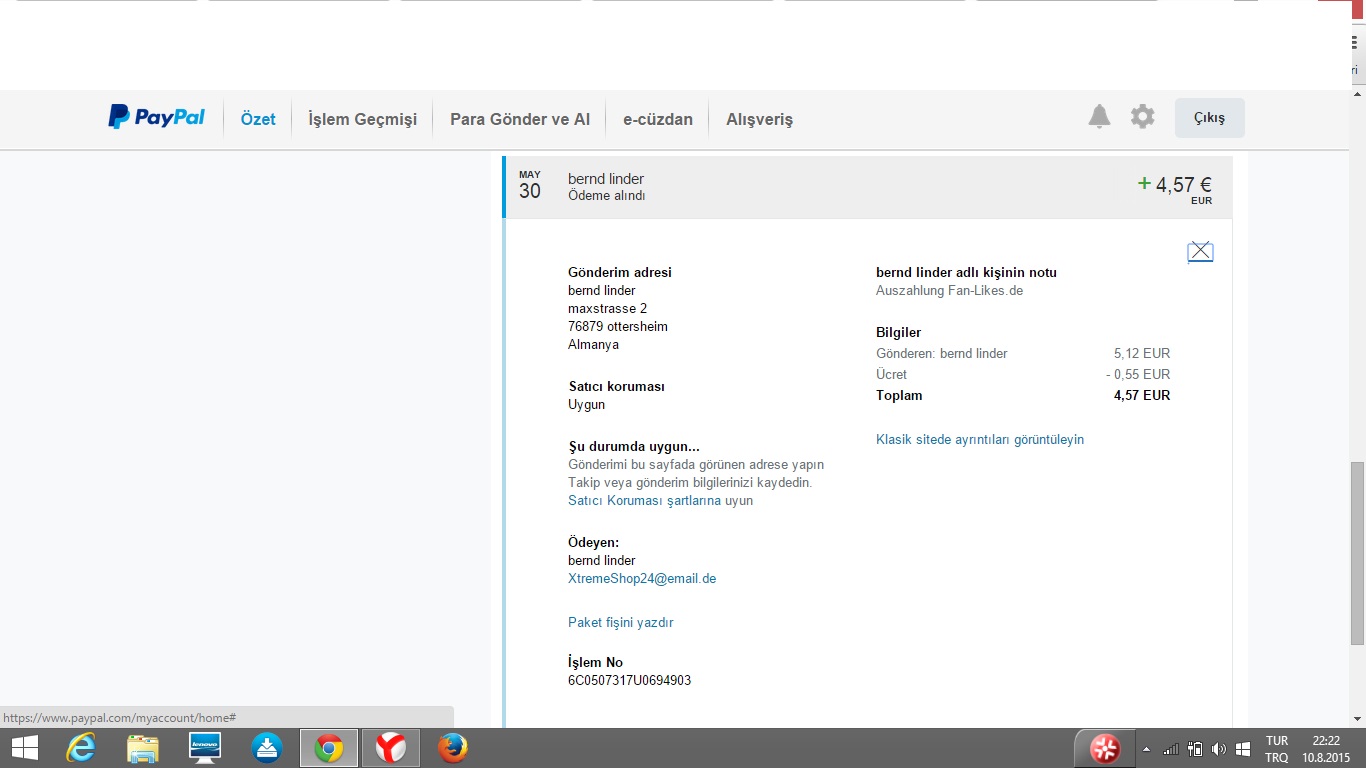This screenshot has height=768, width=1366.
Task: Open the İşlem Geçmişi tab
Action: tap(362, 119)
